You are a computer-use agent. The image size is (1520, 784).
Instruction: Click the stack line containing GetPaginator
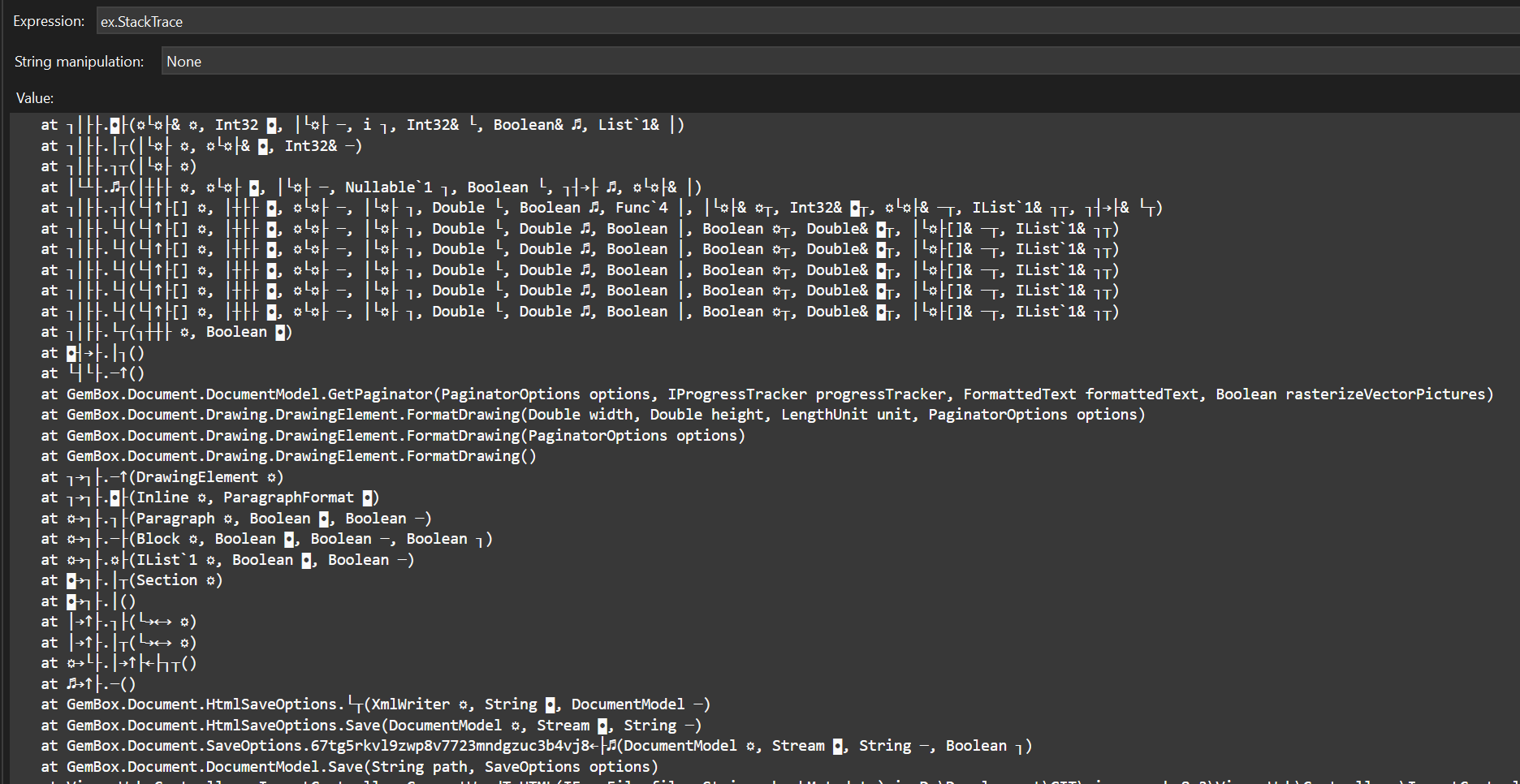767,394
